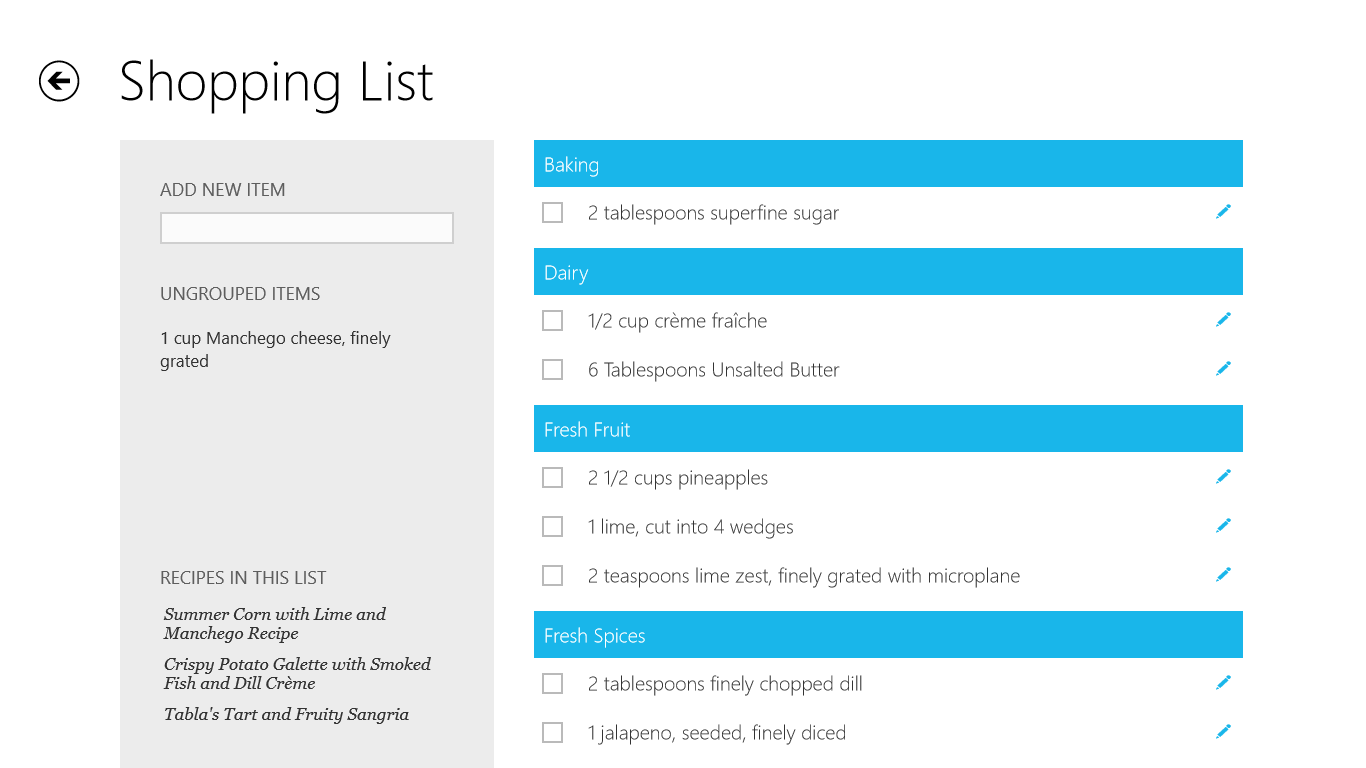Click pencil icon beside lime zest
The image size is (1366, 768).
click(1223, 575)
